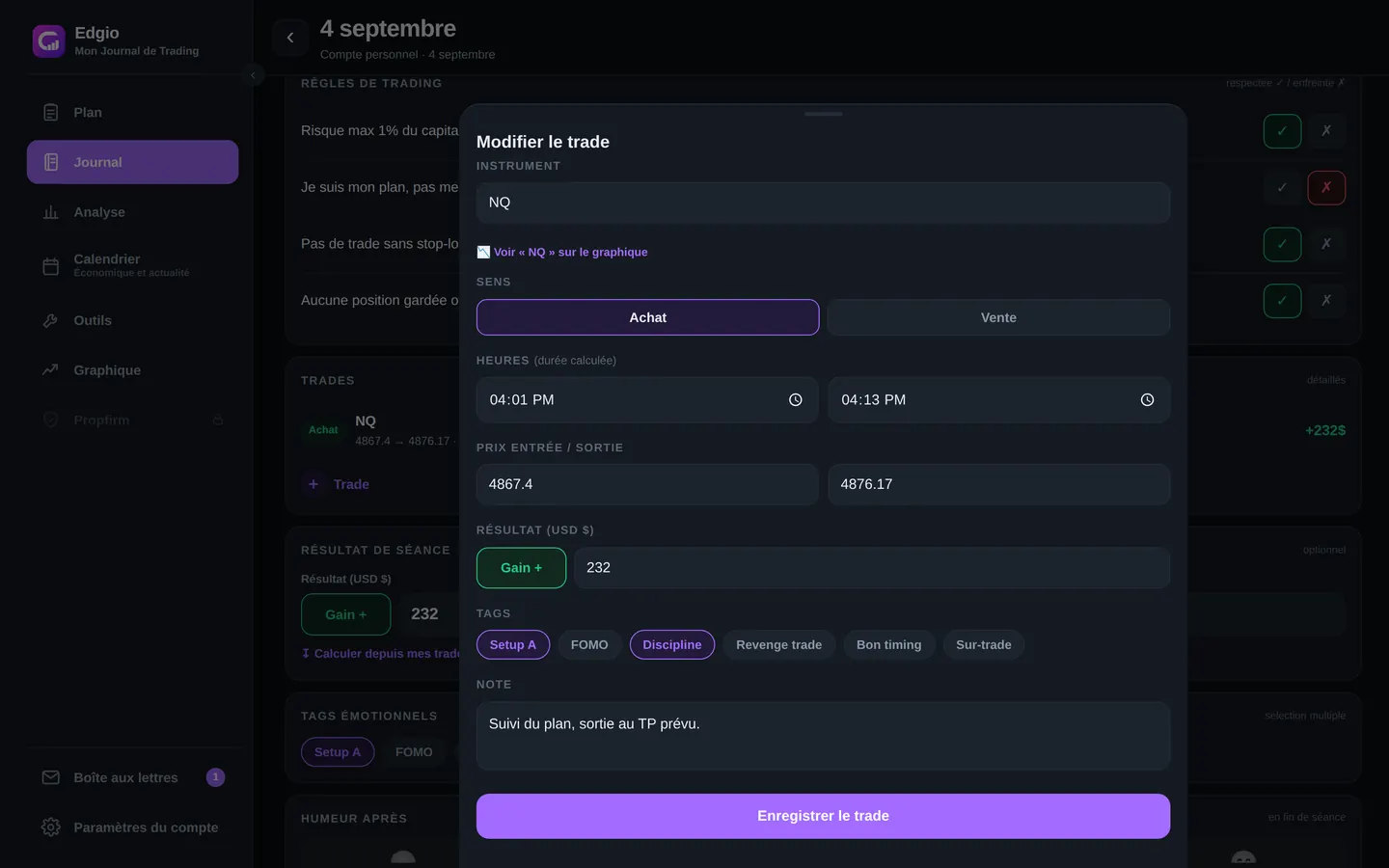
Task: Open Calendrier économique et actualité
Action: coord(133,265)
